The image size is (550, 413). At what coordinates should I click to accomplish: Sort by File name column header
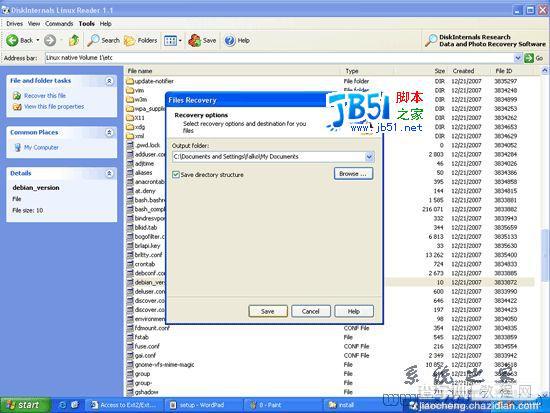click(233, 71)
